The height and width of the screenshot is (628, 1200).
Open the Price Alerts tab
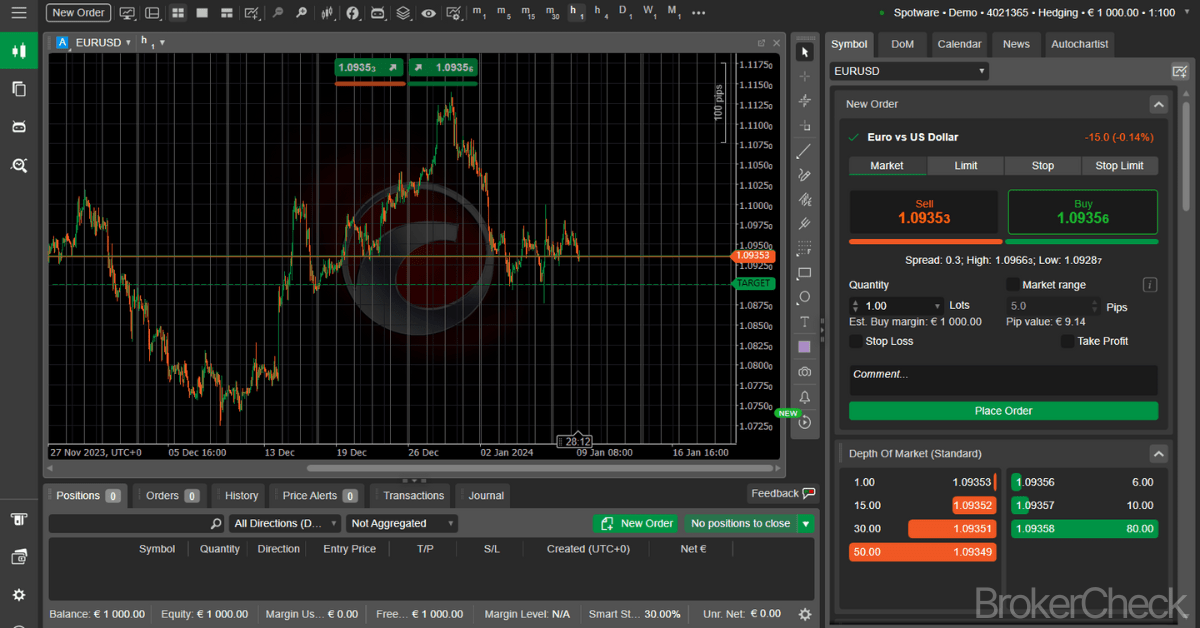pos(319,496)
